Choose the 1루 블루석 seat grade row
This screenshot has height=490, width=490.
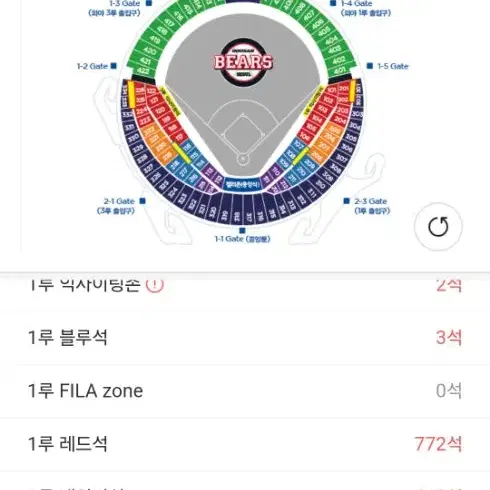[245, 337]
